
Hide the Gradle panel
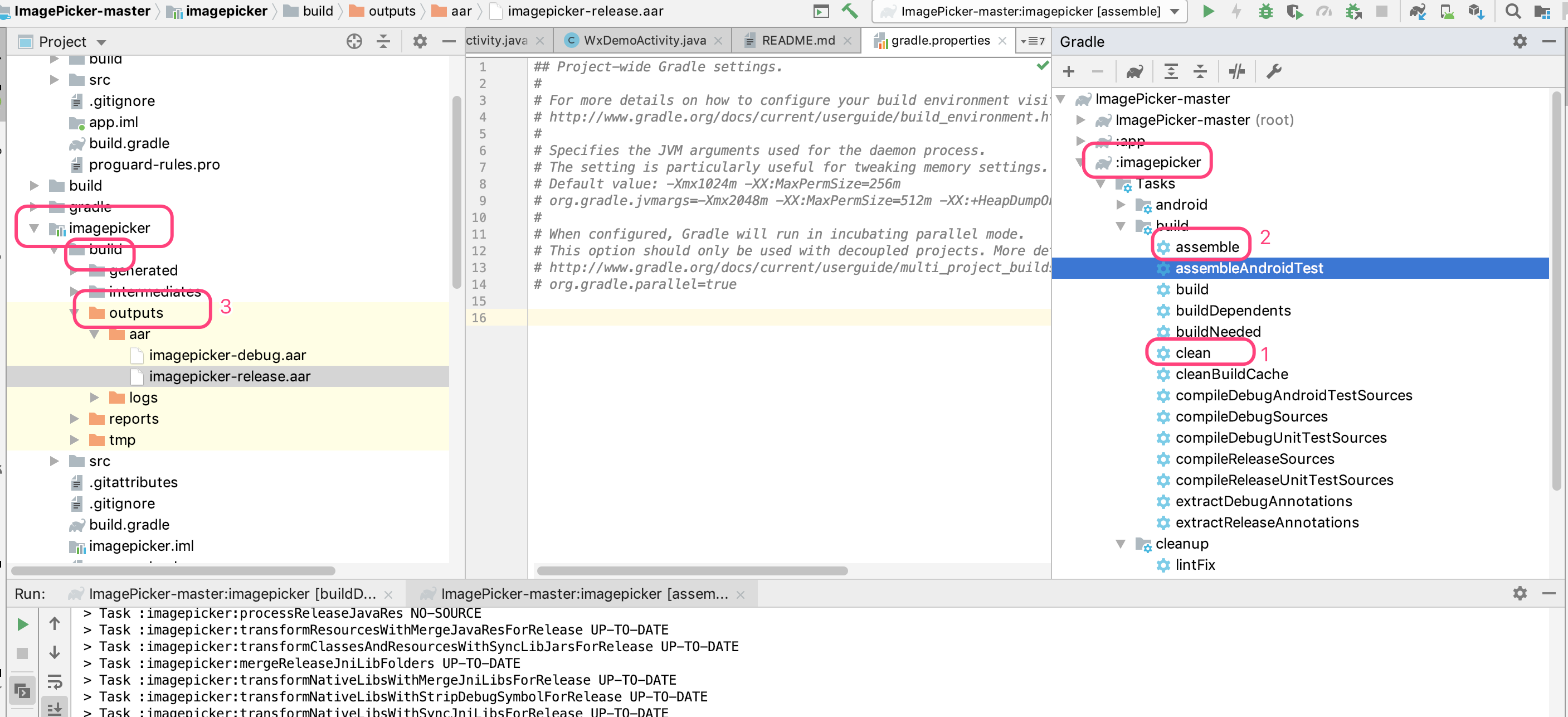tap(1548, 41)
